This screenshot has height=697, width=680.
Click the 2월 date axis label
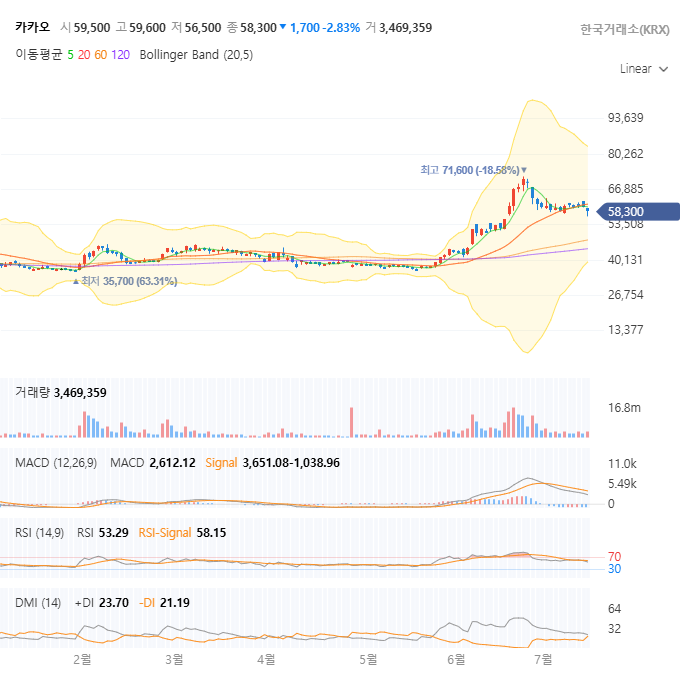click(82, 659)
